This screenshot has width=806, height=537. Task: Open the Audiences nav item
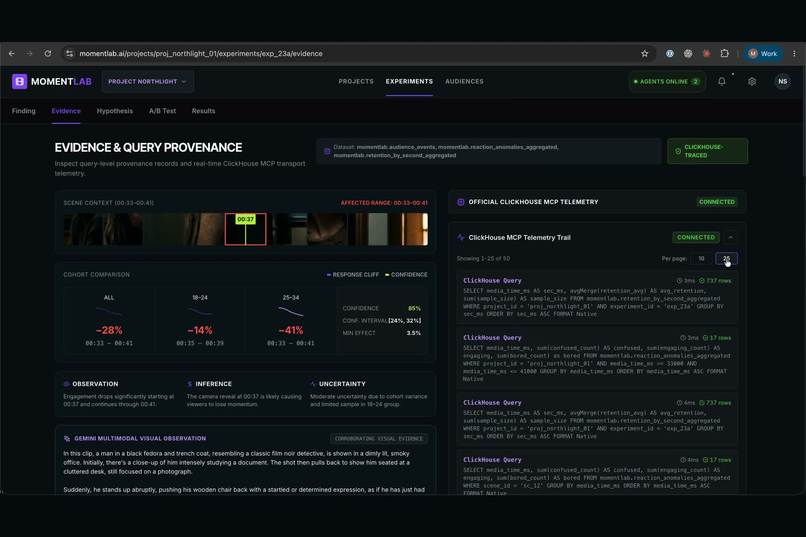pos(464,81)
